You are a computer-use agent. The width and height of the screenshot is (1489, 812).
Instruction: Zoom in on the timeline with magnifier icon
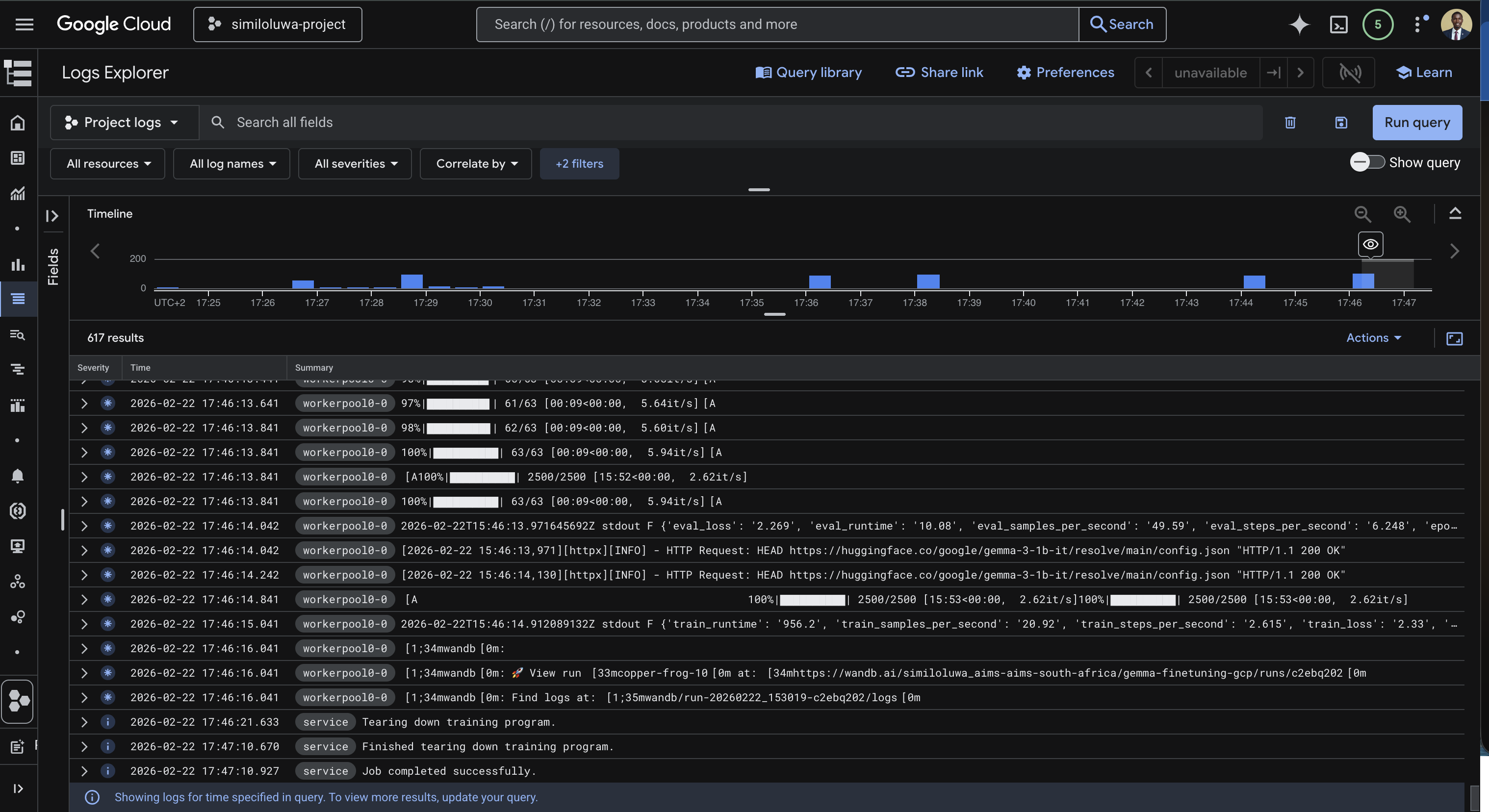point(1402,214)
